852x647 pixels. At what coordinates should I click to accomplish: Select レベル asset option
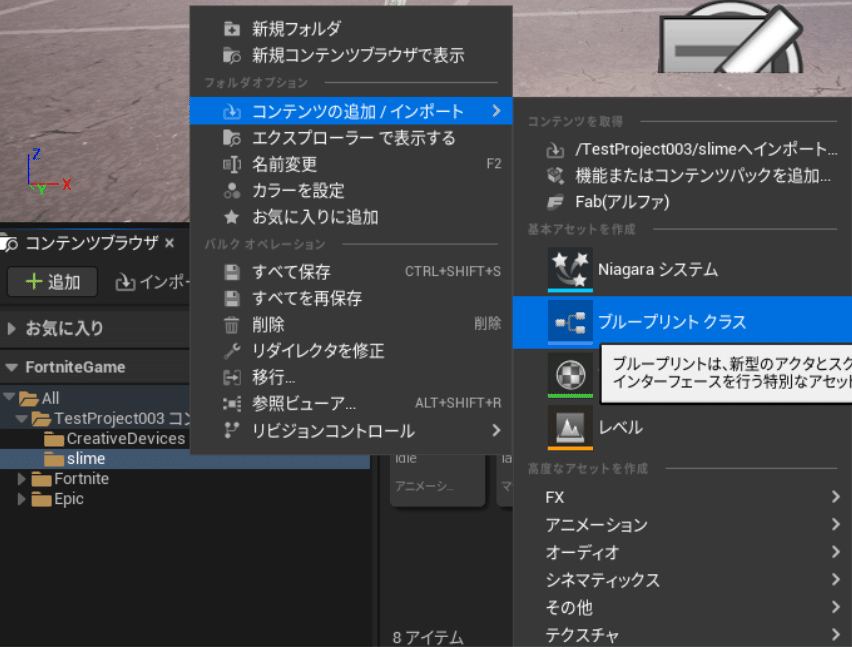[x=682, y=428]
